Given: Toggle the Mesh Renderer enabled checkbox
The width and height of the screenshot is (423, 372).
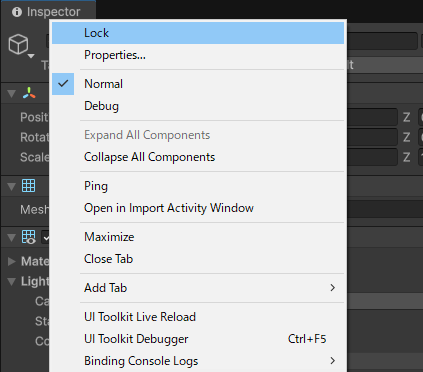Looking at the screenshot, I should (x=45, y=237).
